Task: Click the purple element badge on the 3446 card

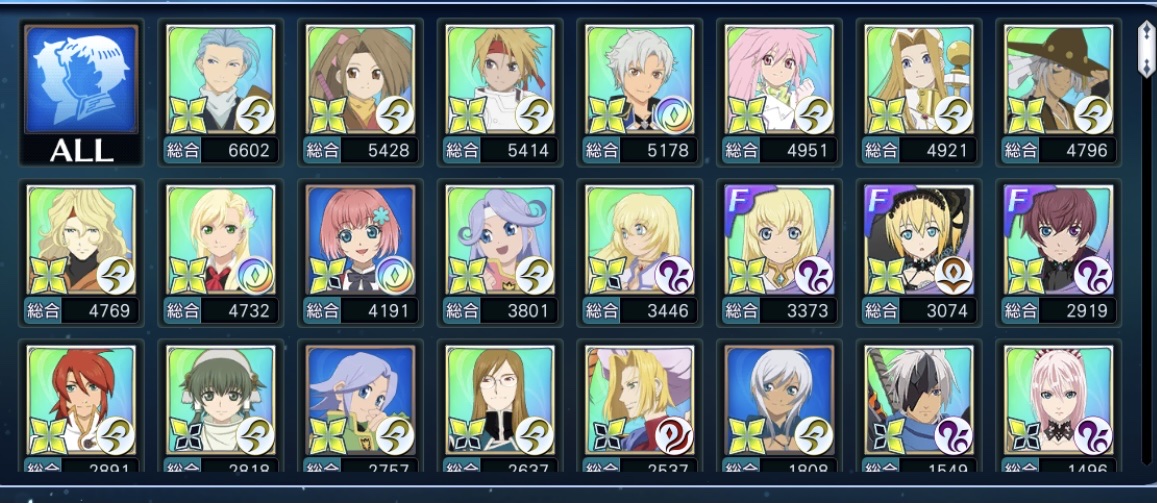Action: click(673, 276)
